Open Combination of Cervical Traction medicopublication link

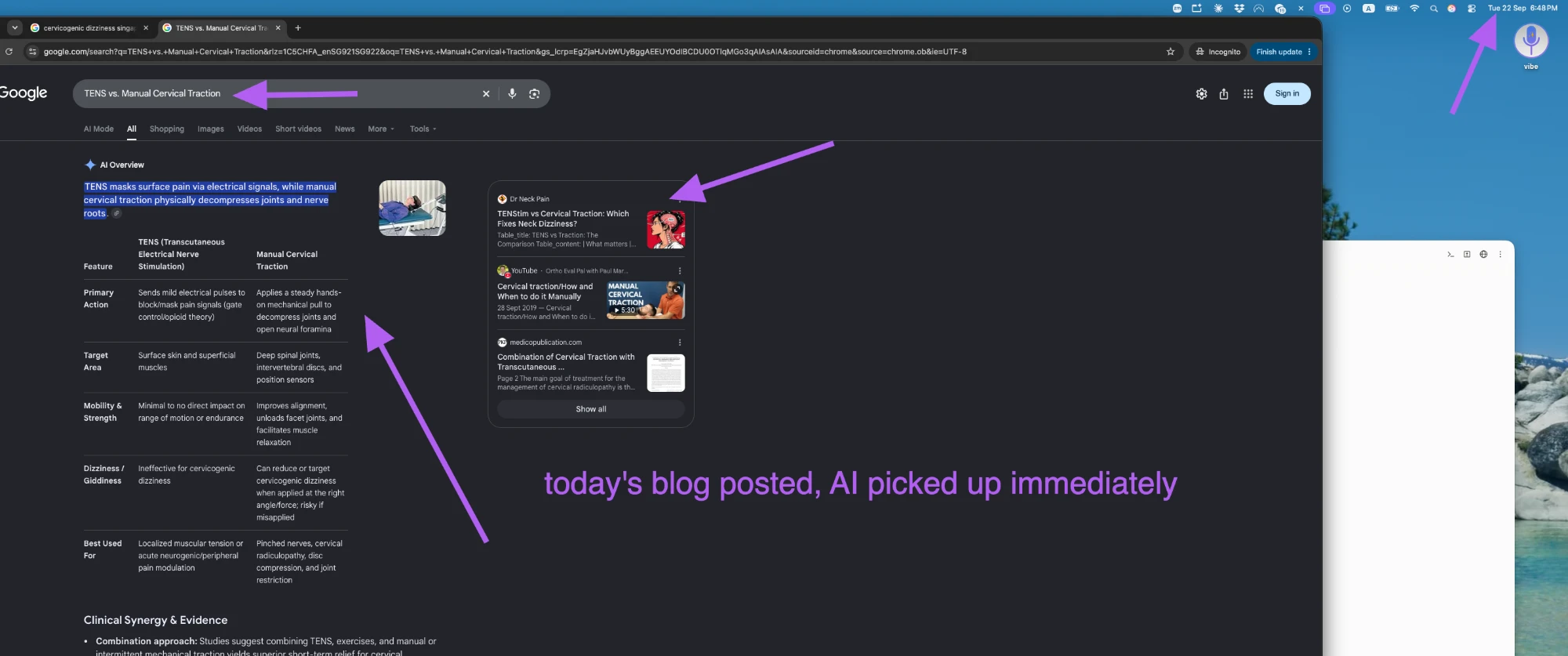pyautogui.click(x=566, y=362)
